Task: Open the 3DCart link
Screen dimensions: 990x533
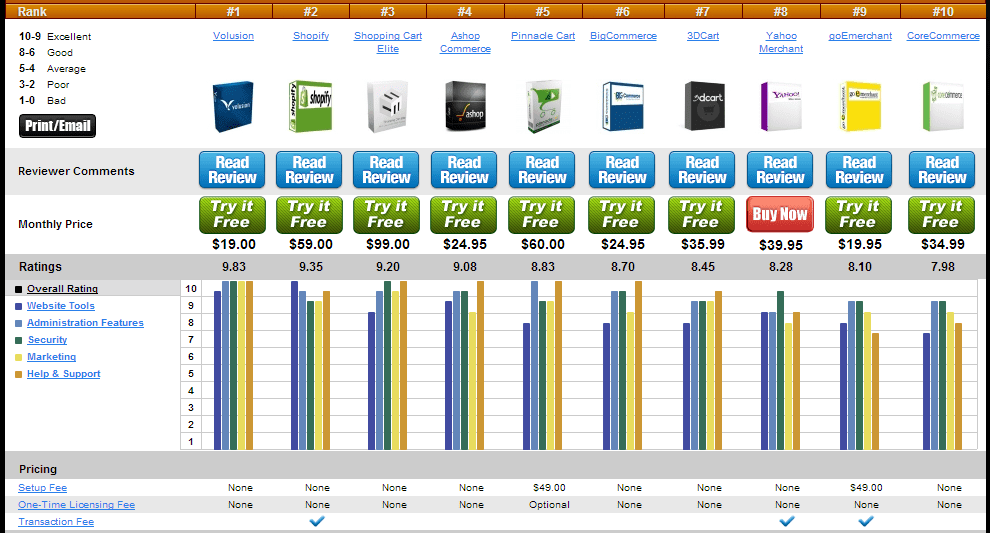Action: [x=703, y=36]
